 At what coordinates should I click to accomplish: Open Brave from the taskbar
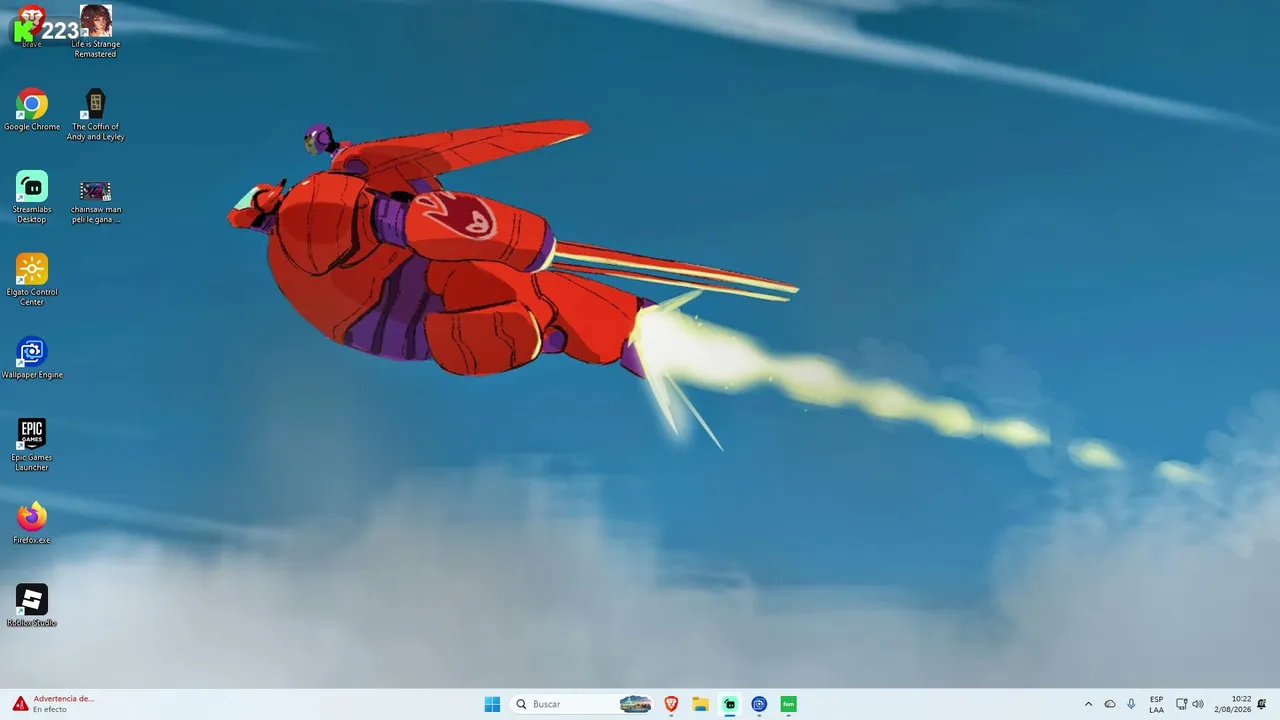pyautogui.click(x=671, y=704)
